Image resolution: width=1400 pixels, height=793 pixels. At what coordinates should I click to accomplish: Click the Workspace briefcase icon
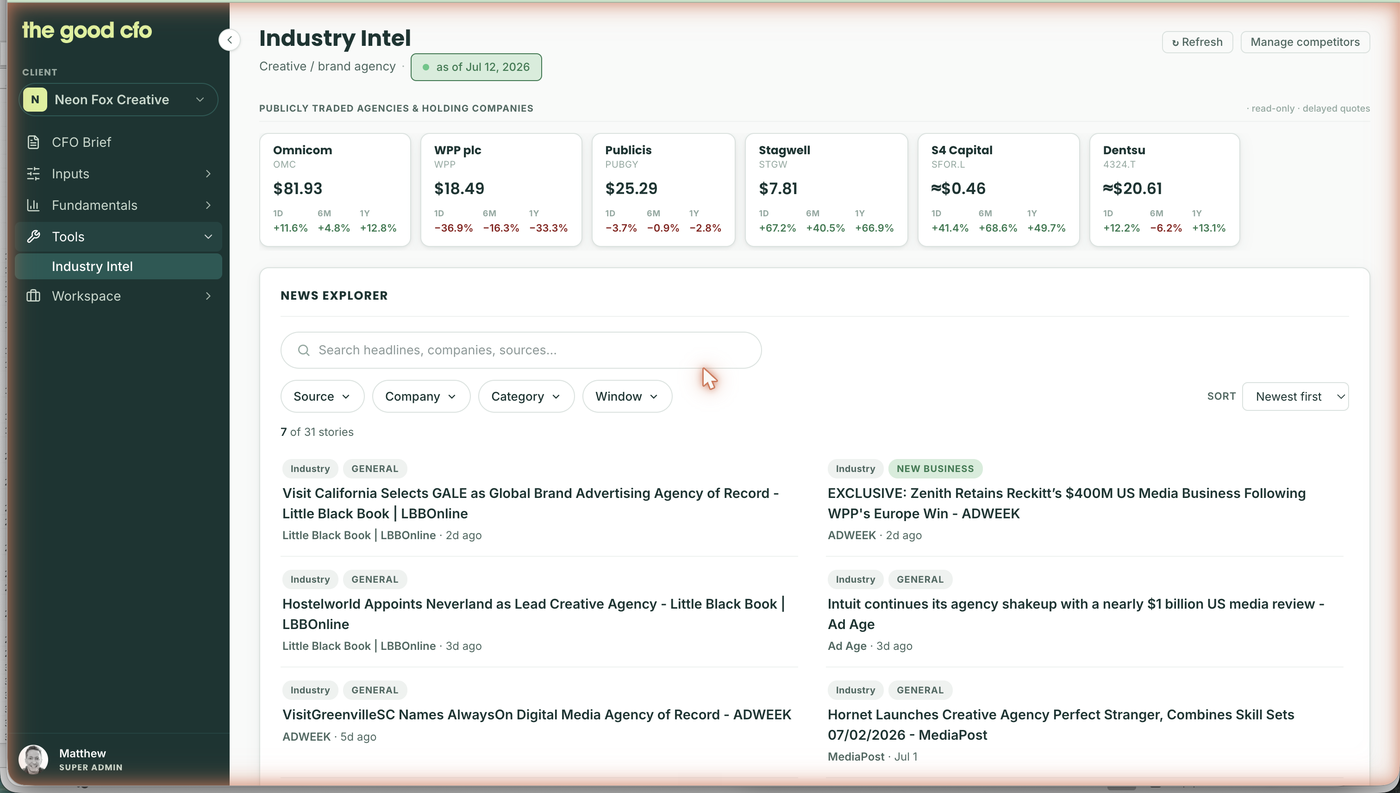point(33,296)
